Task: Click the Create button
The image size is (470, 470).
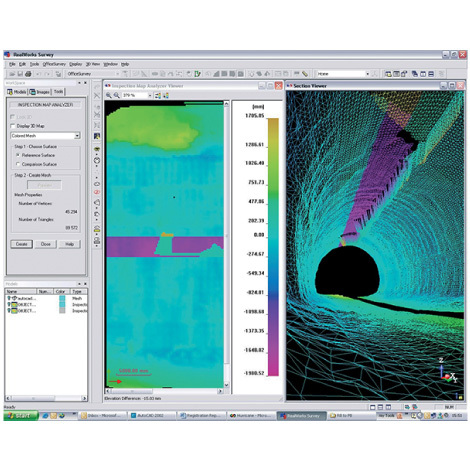Action: [21, 244]
